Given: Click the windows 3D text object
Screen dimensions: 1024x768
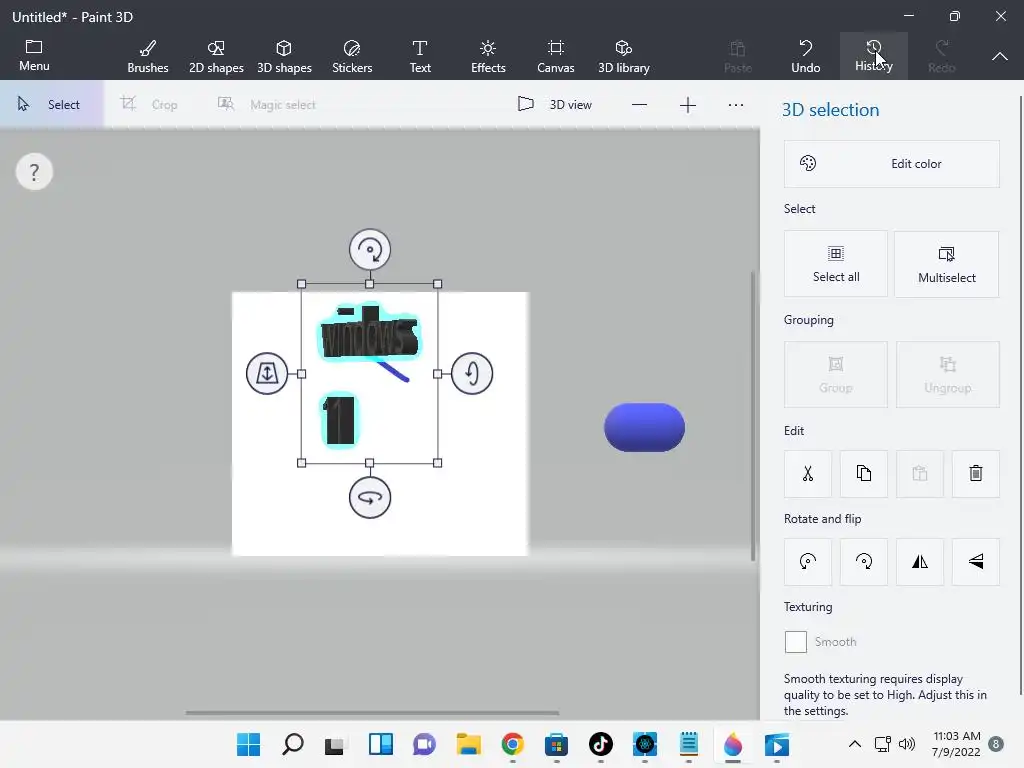Looking at the screenshot, I should [369, 334].
